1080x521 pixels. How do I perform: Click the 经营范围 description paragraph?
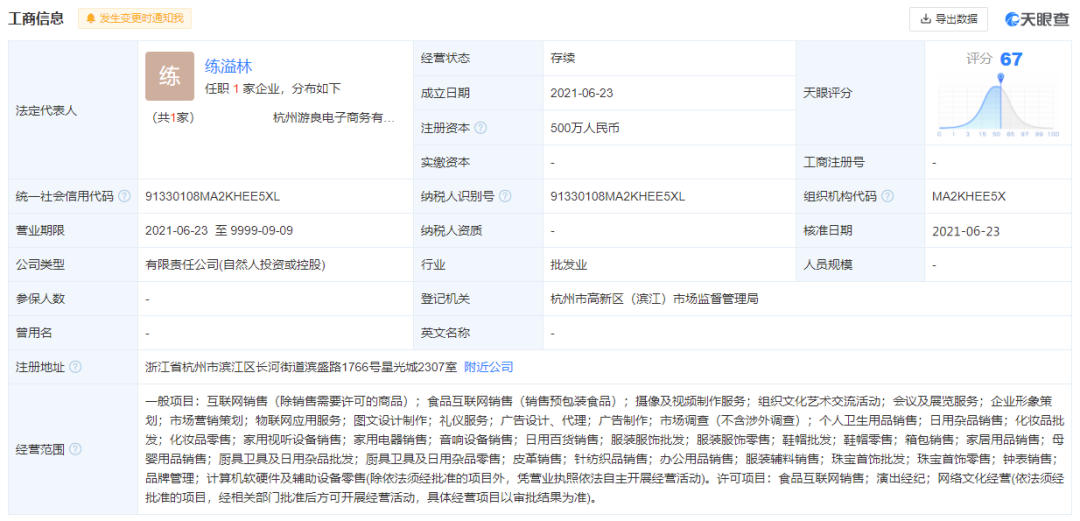click(x=607, y=449)
